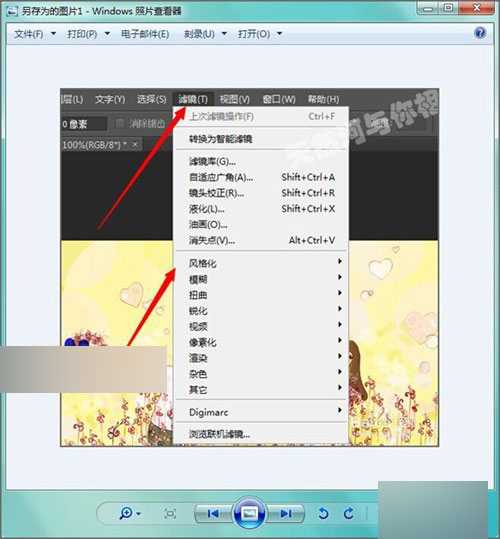The image size is (500, 539).
Task: Minimize the Photo Viewer window
Action: click(428, 9)
